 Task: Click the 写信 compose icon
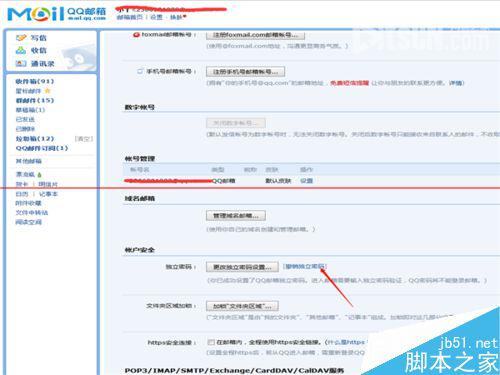click(x=21, y=38)
